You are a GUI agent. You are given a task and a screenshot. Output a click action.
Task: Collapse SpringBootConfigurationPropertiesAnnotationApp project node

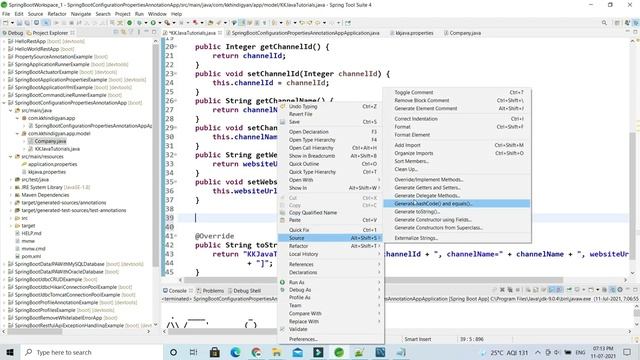(x=4, y=103)
